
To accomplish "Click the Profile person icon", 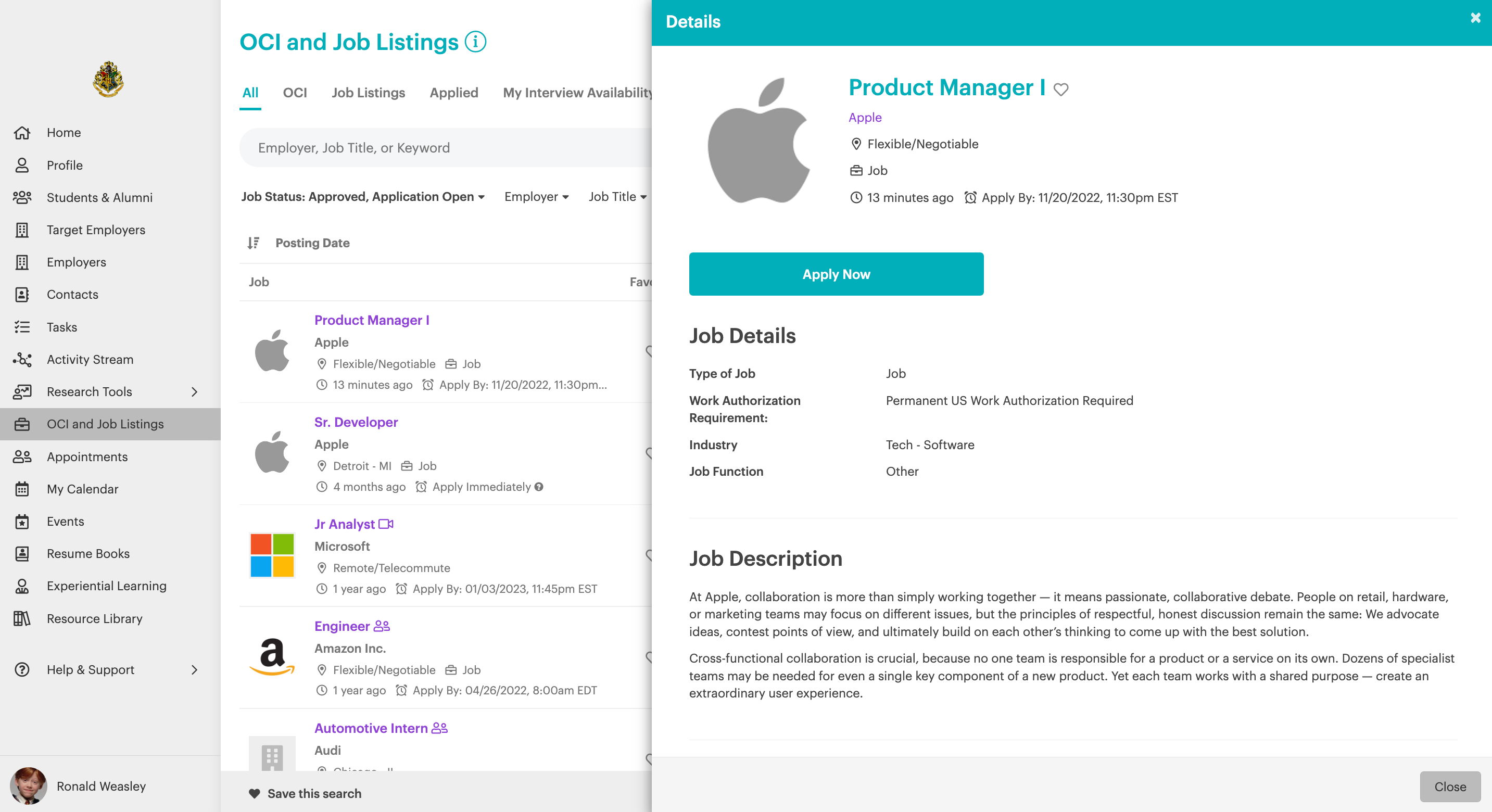I will click(x=22, y=165).
